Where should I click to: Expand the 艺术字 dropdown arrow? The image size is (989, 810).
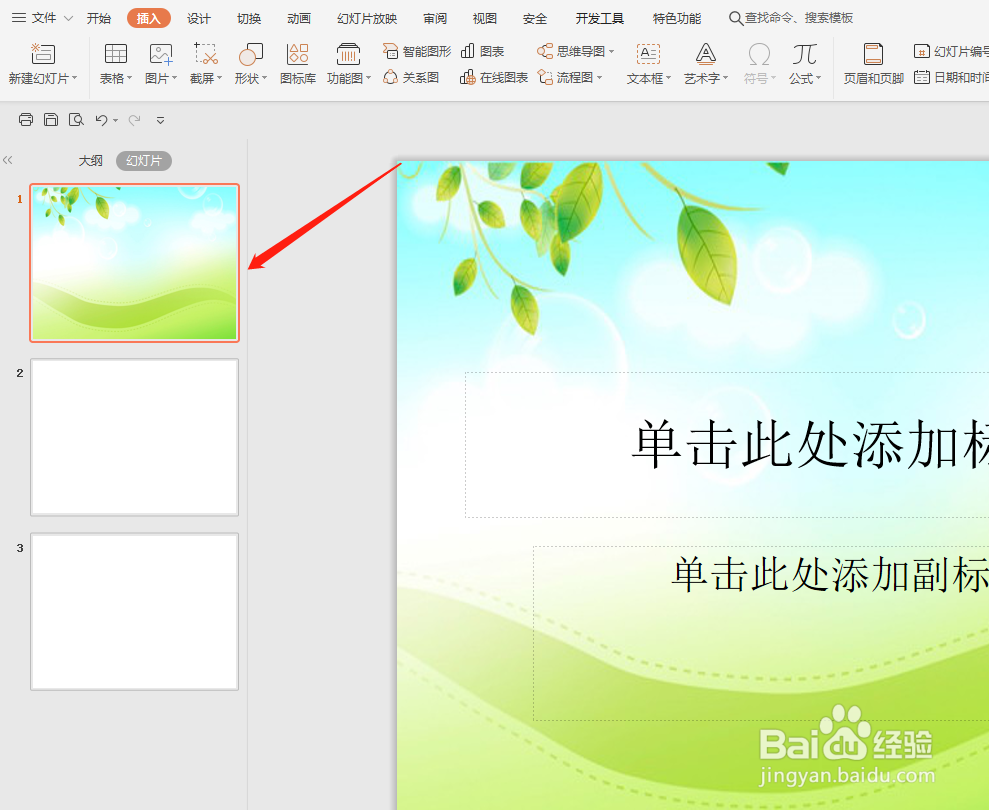tap(725, 78)
